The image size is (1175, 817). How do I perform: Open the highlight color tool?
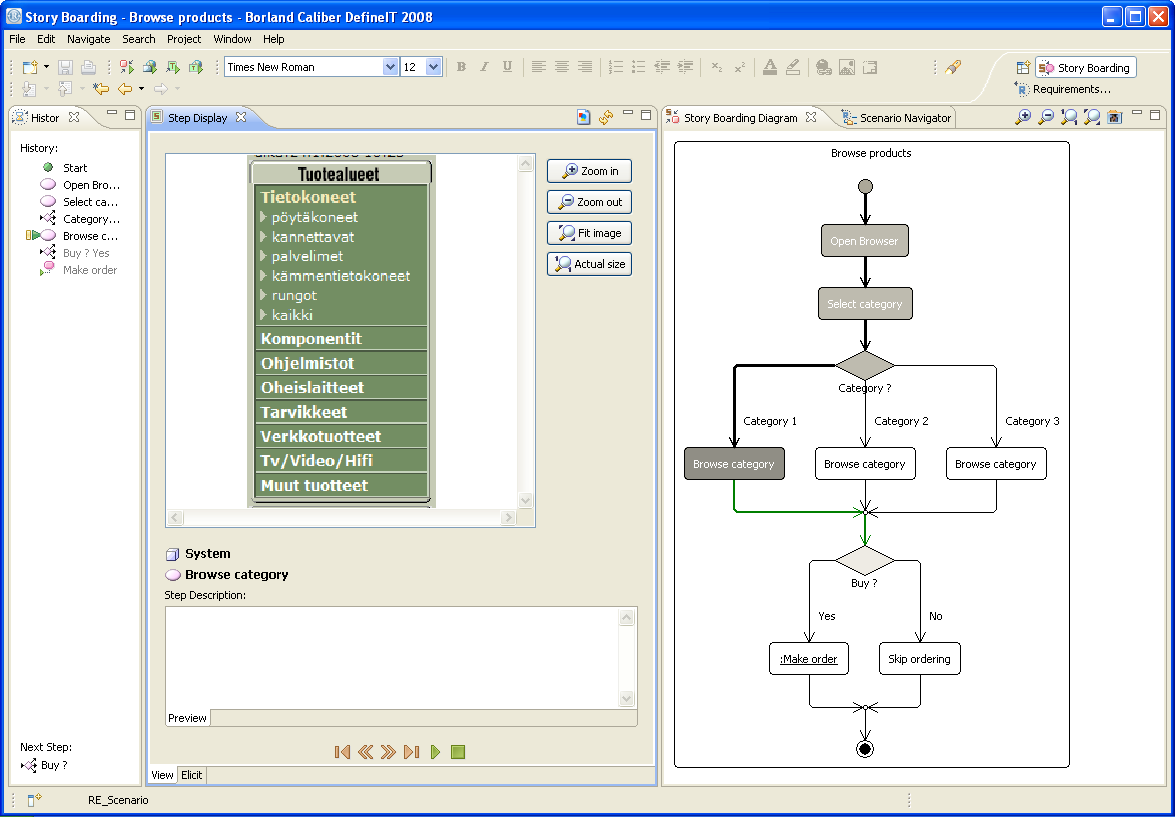[x=793, y=67]
